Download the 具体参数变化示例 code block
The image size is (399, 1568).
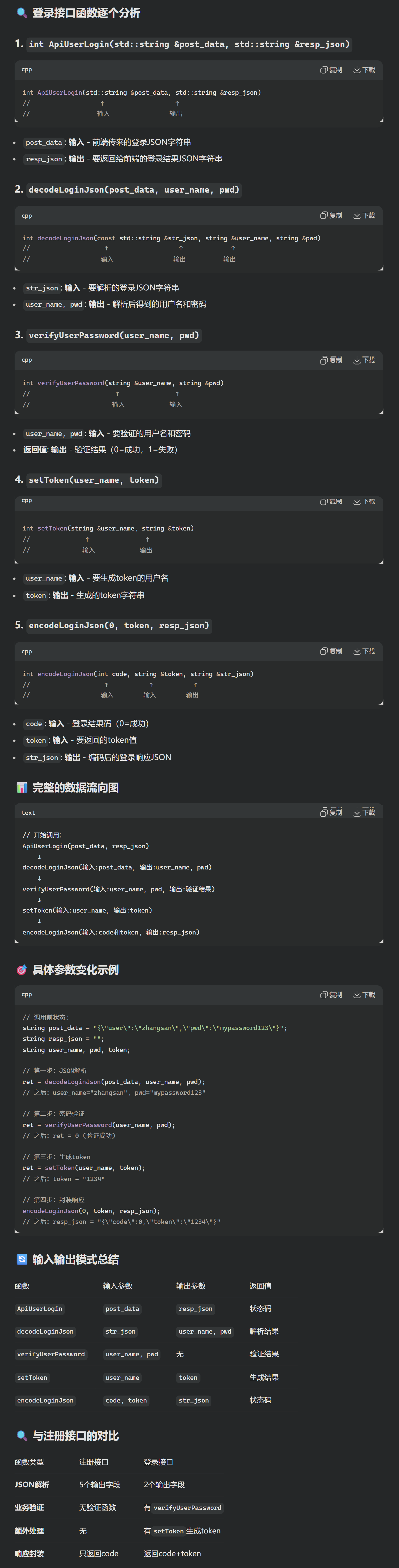[x=364, y=995]
